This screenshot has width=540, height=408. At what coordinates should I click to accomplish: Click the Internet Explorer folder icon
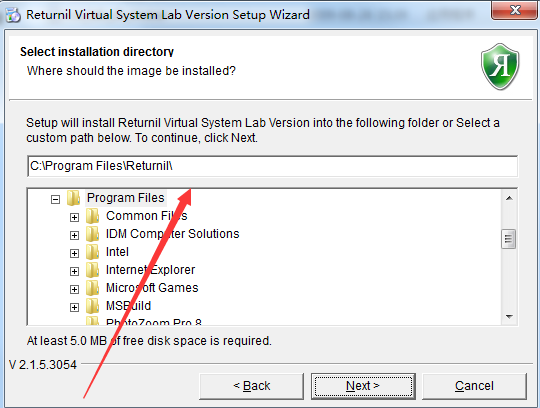[92, 270]
